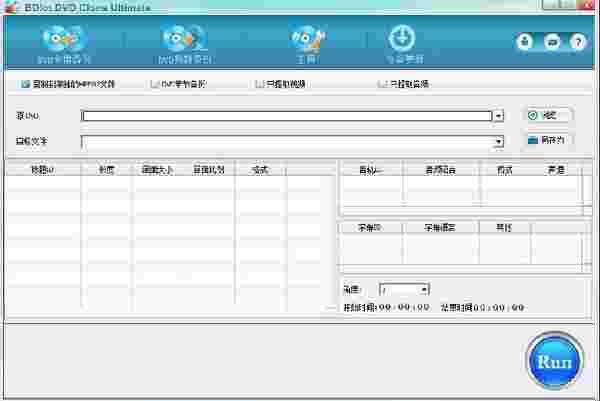Click the picture size column header

click(157, 170)
